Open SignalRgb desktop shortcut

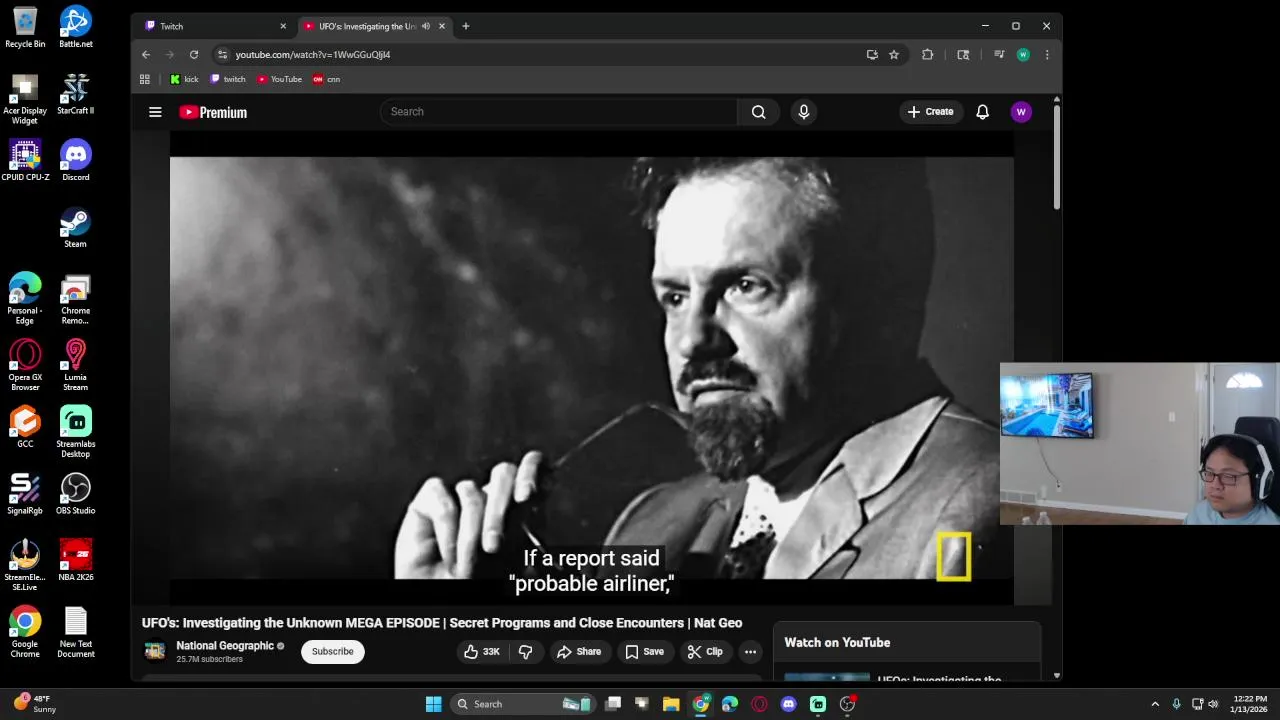[25, 494]
